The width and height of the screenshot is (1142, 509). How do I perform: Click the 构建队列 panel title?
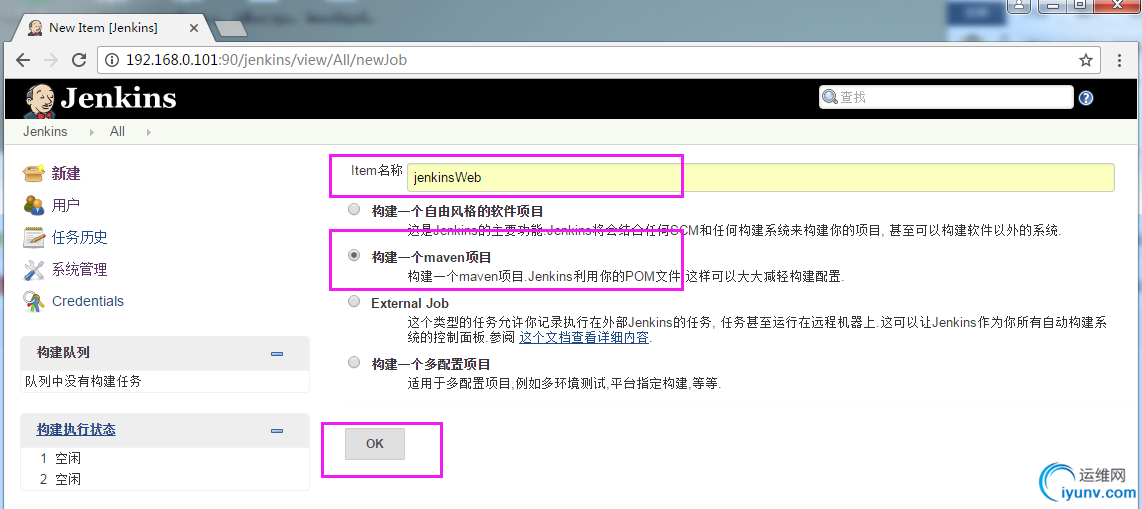click(63, 352)
